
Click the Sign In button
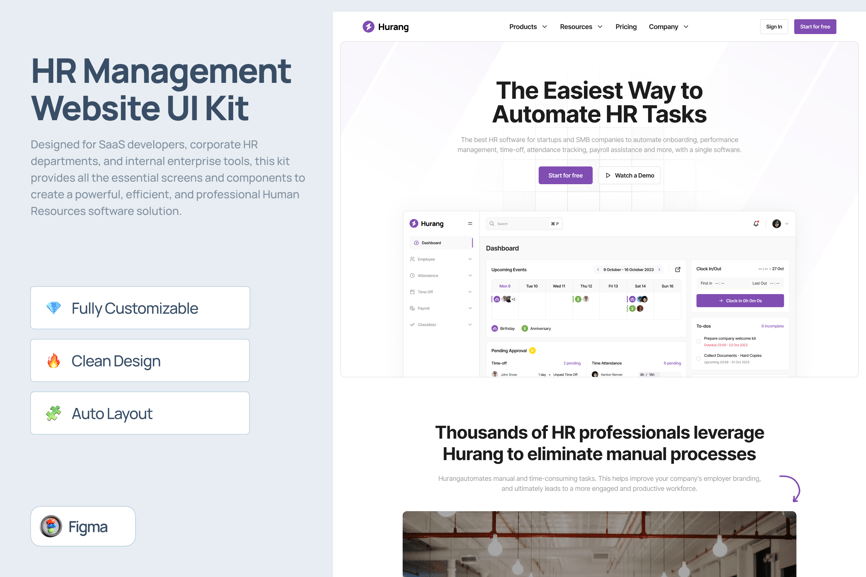[x=774, y=27]
